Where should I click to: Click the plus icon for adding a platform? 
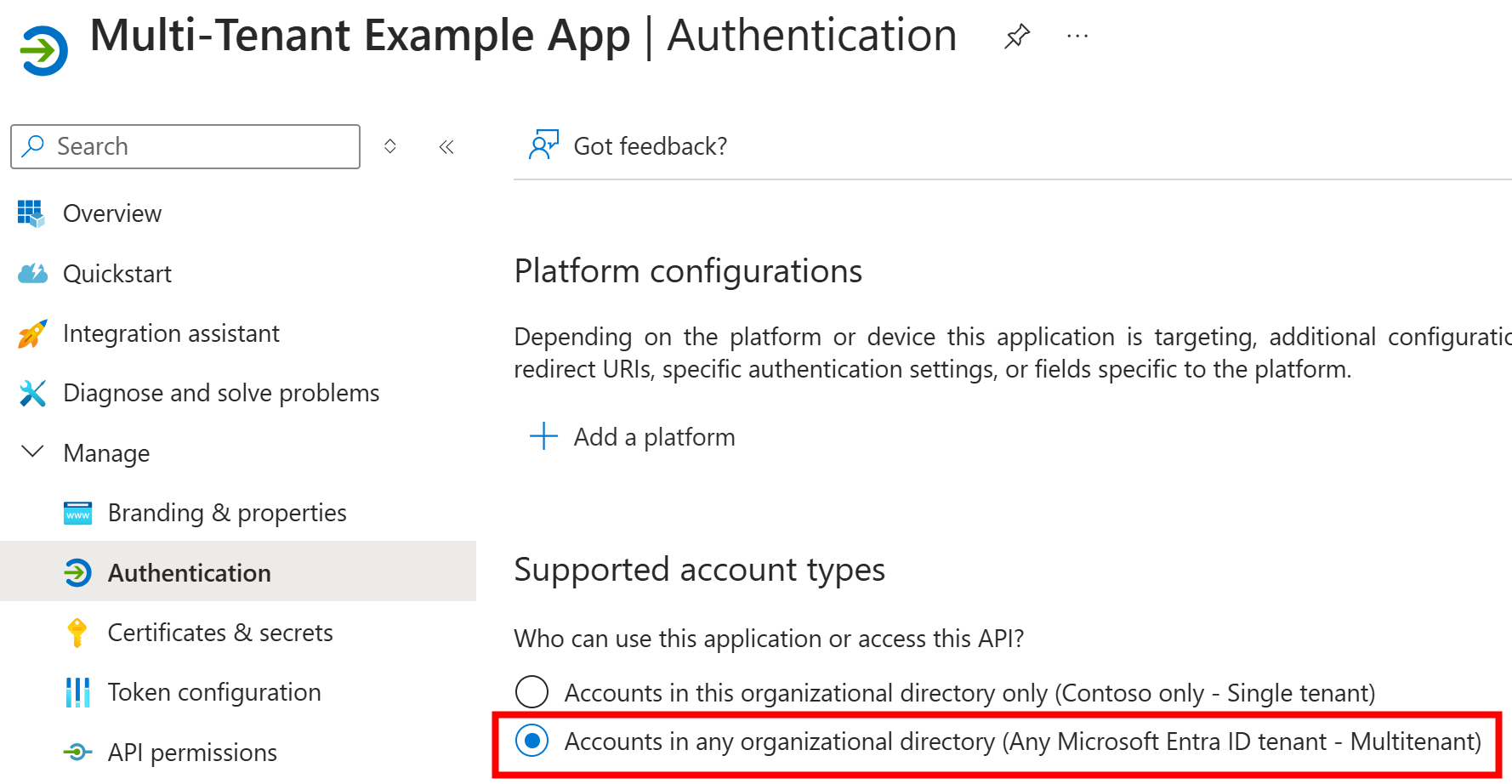543,436
